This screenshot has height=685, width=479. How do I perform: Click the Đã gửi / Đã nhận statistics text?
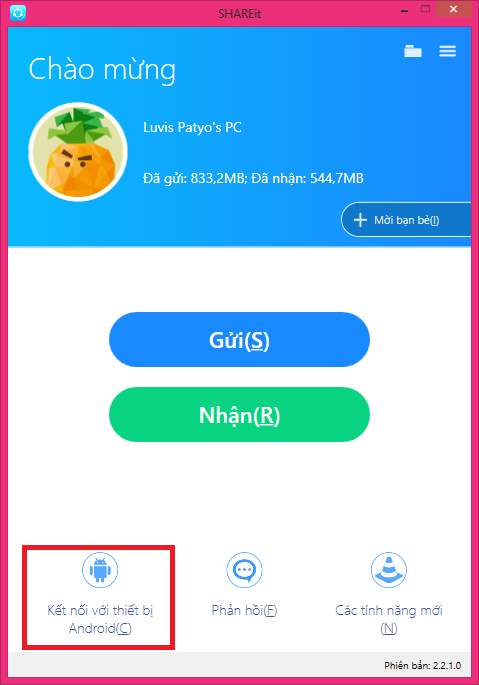coord(253,178)
